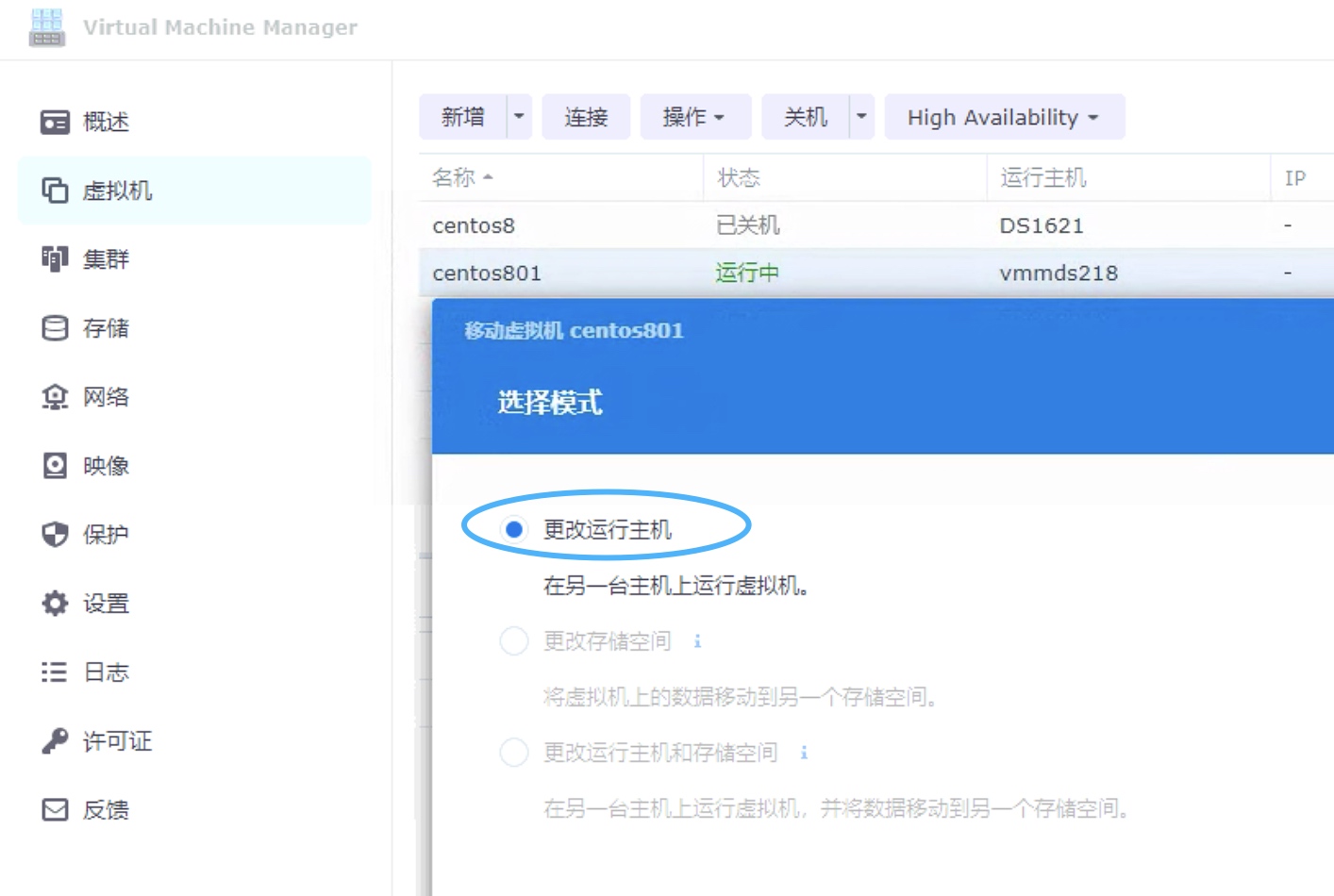1334x896 pixels.
Task: Select the centos8 row name
Action: 474,225
